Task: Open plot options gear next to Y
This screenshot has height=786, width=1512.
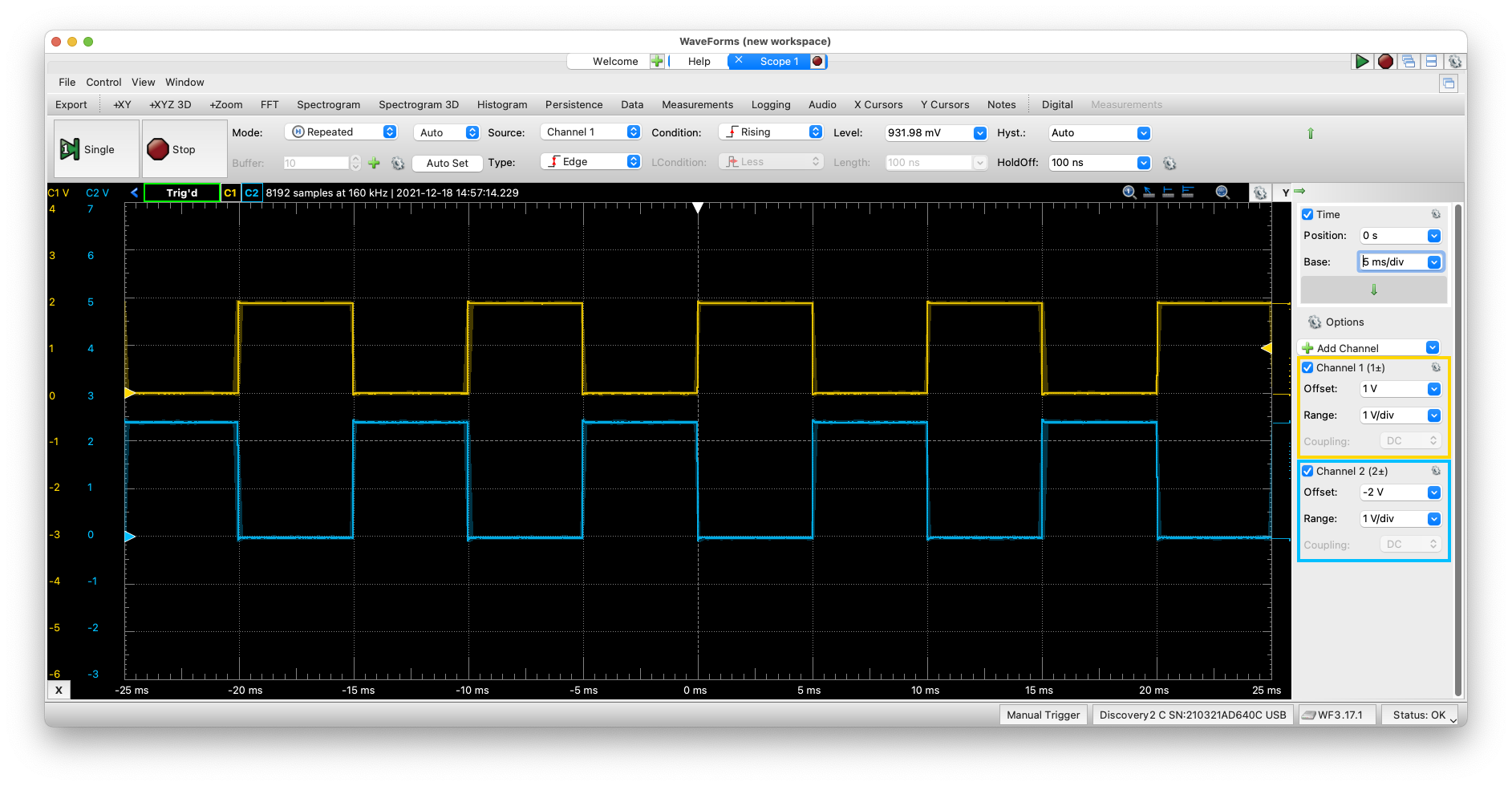Action: [x=1260, y=192]
